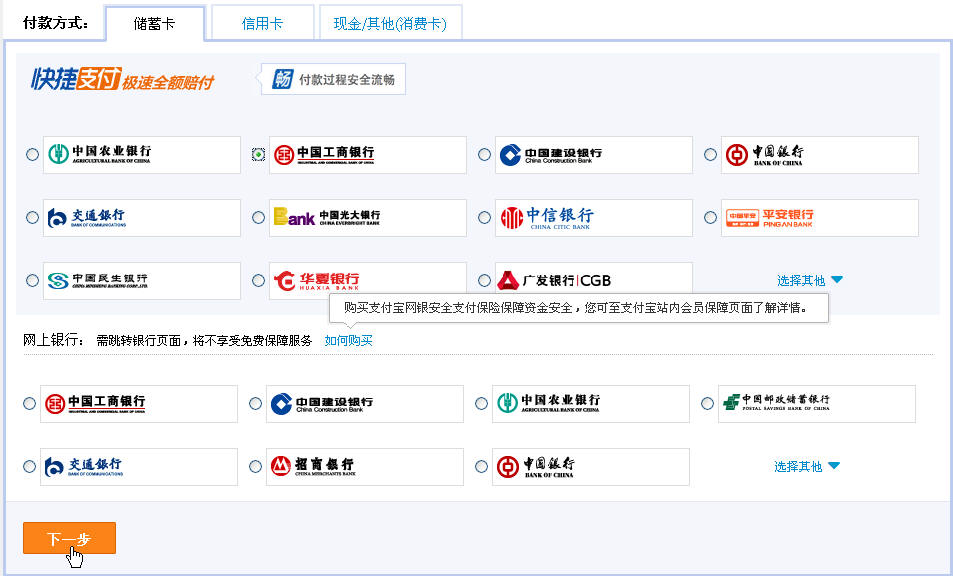Viewport: 953px width, 576px height.
Task: Choose the 广发银行 CGB radio button
Action: tap(484, 280)
